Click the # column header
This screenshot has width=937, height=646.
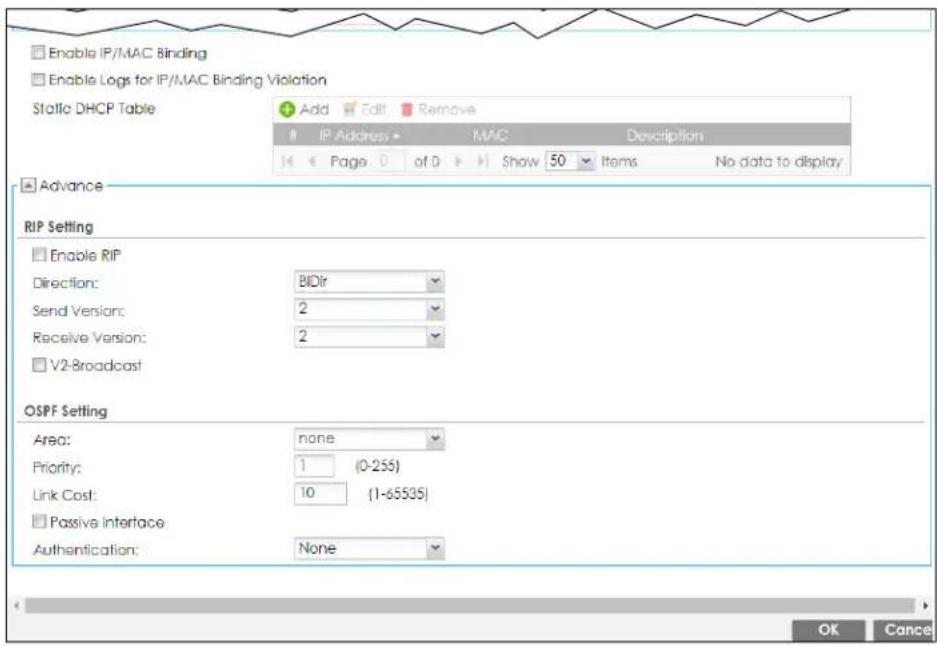(293, 136)
